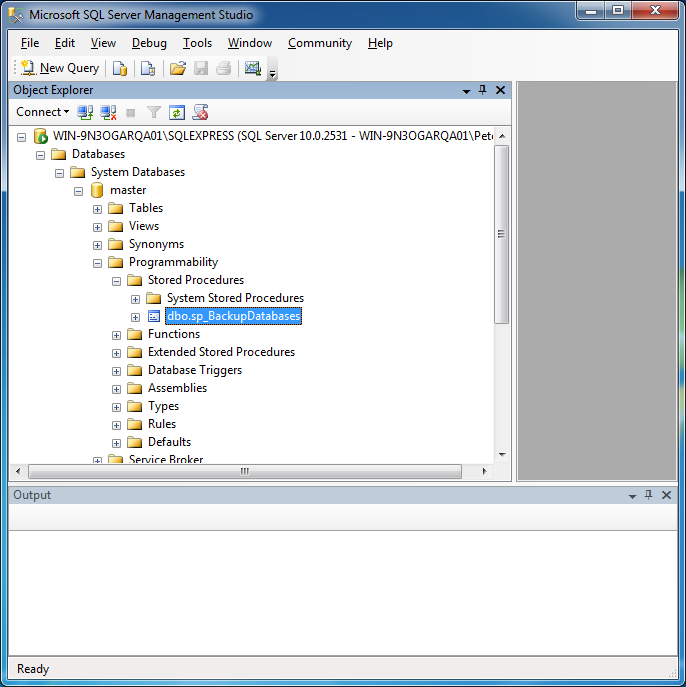This screenshot has height=687, width=686.
Task: Collapse the System Databases folder
Action: click(x=59, y=173)
